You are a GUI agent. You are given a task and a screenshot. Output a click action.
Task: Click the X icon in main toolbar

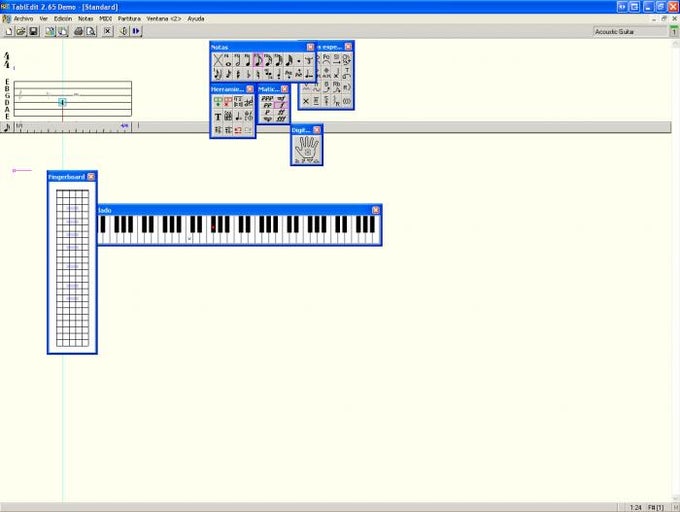108,31
